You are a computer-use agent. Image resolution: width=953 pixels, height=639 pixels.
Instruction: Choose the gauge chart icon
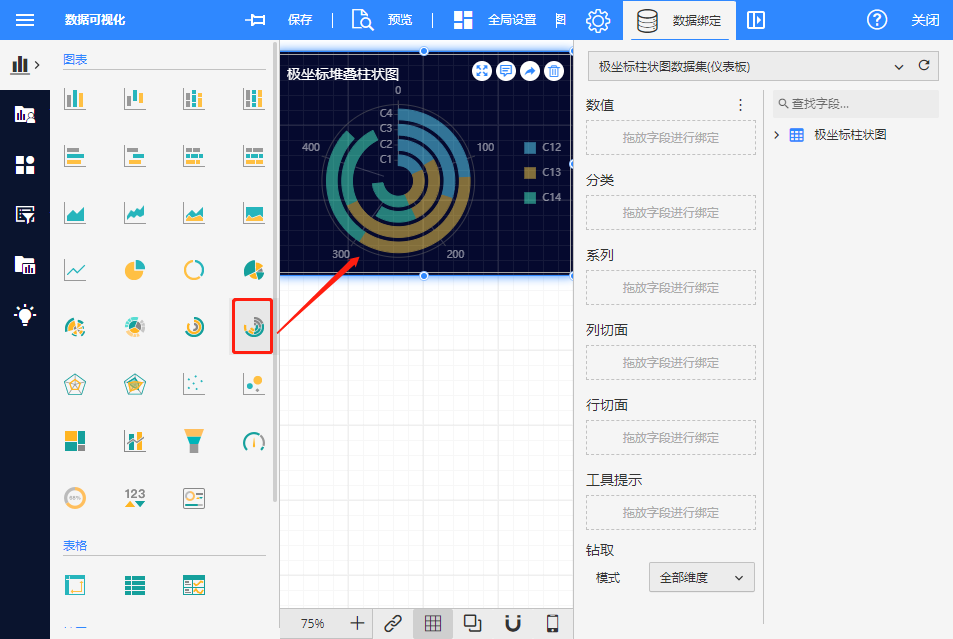pos(254,440)
